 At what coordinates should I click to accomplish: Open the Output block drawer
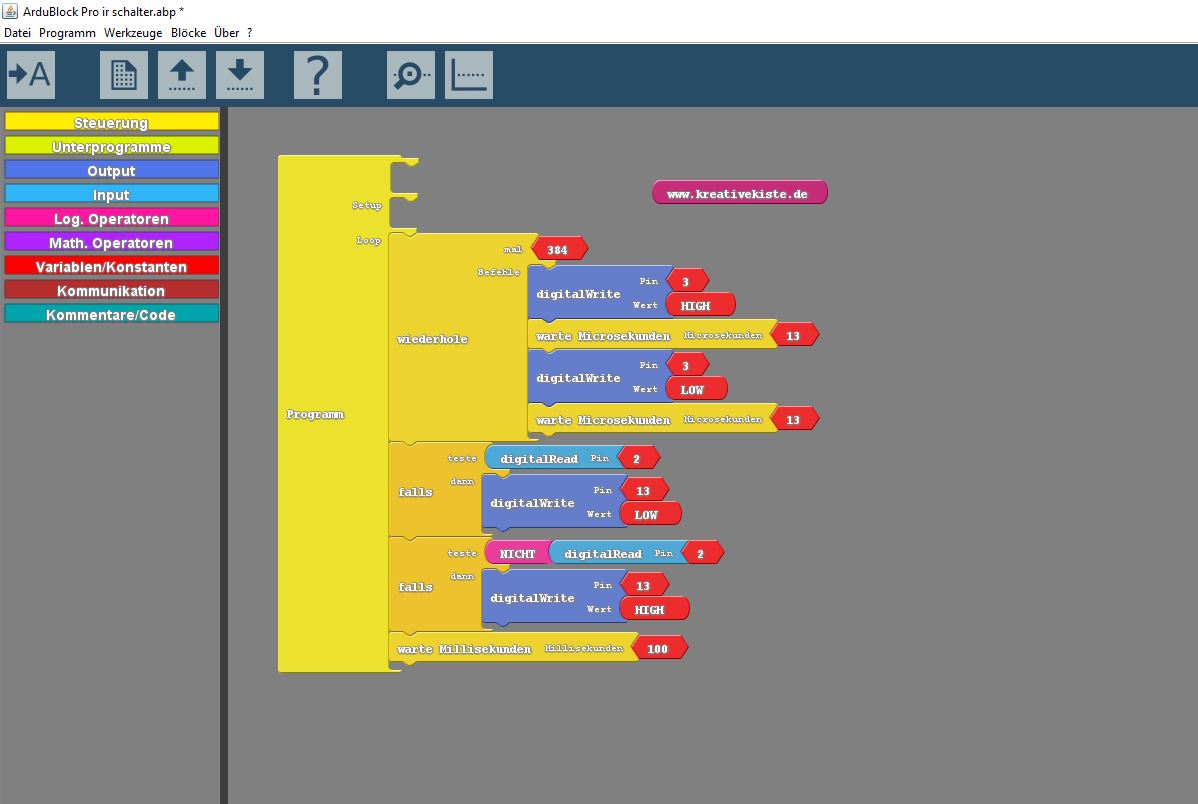click(x=111, y=171)
